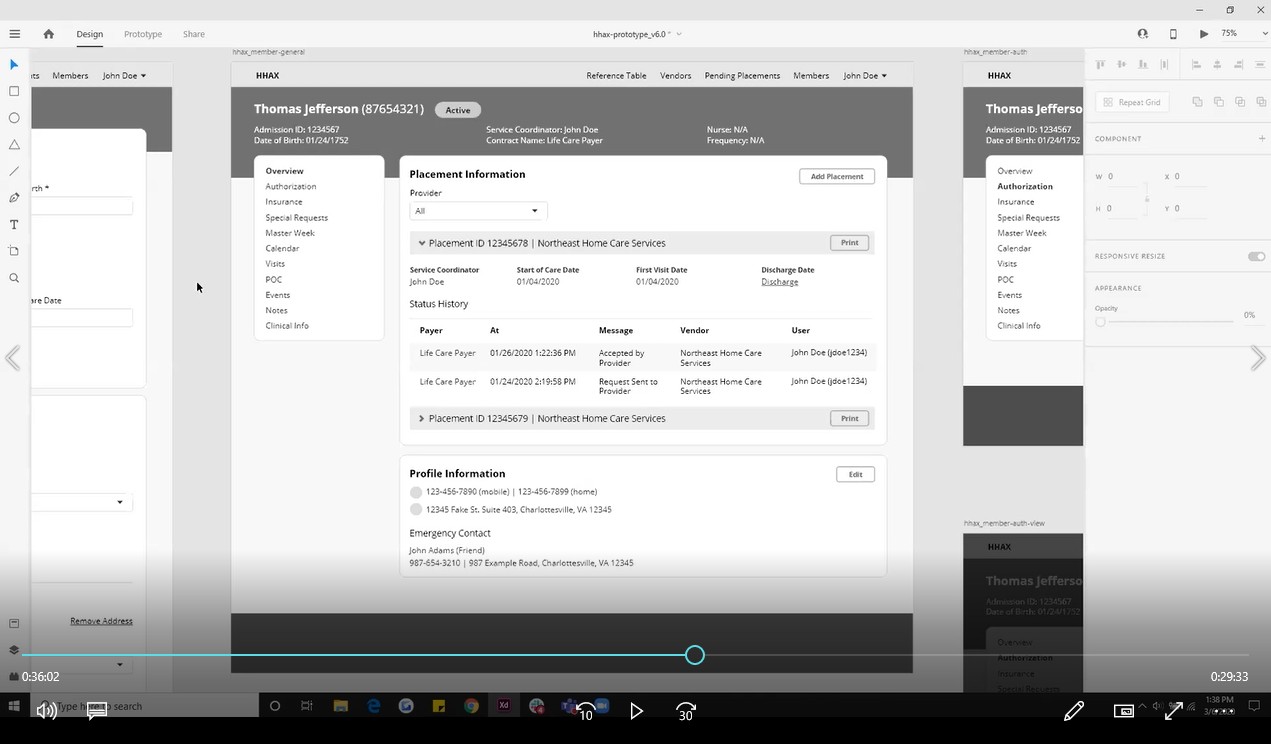Click the Remove Address link
Image resolution: width=1271 pixels, height=744 pixels.
click(101, 621)
